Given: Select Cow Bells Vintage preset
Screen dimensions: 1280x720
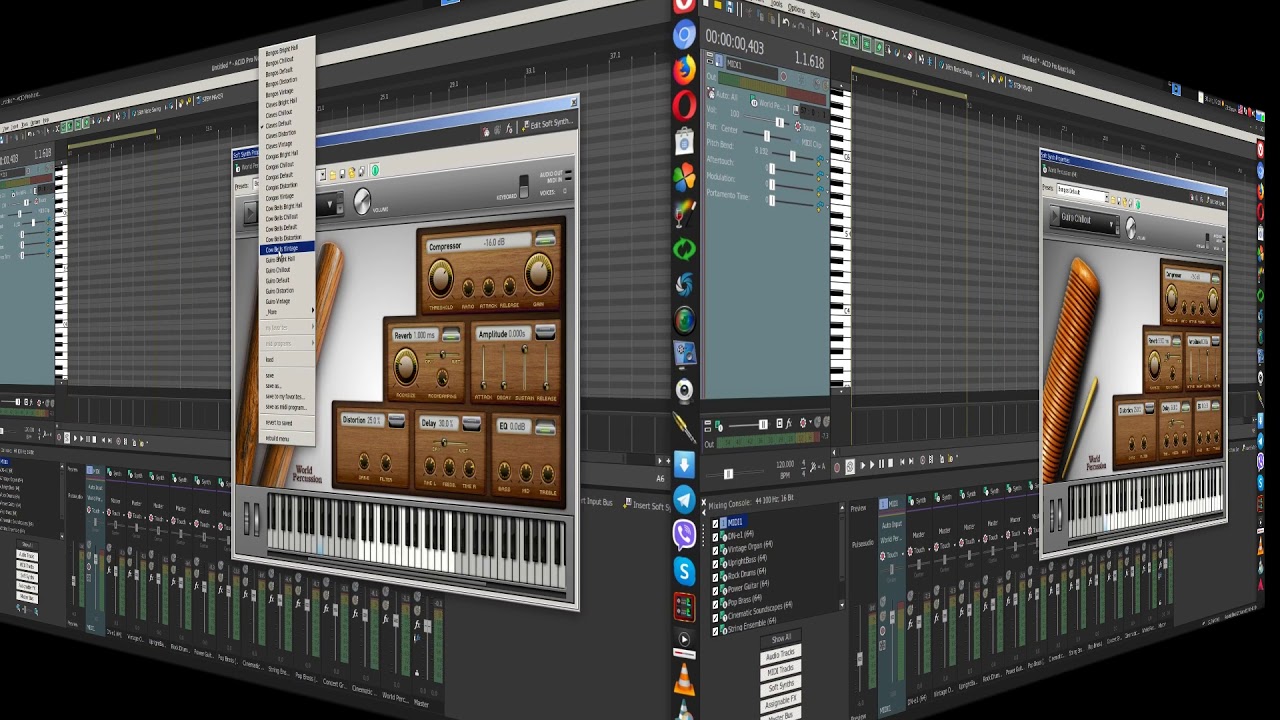Looking at the screenshot, I should (x=287, y=248).
